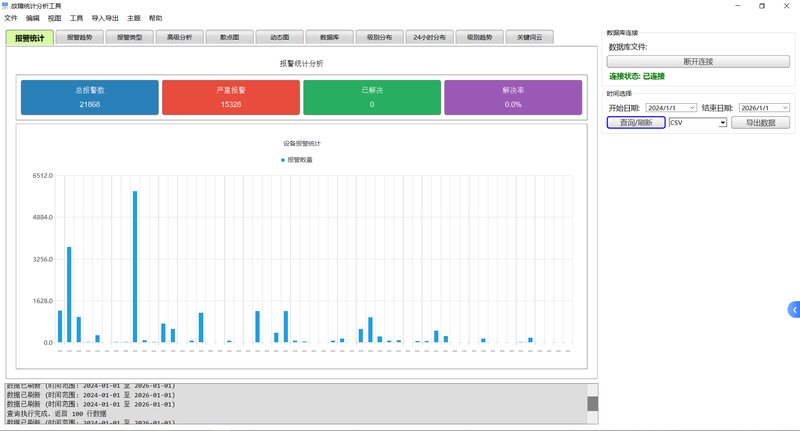800x431 pixels.
Task: Click the 查询/刷新 button
Action: point(636,122)
